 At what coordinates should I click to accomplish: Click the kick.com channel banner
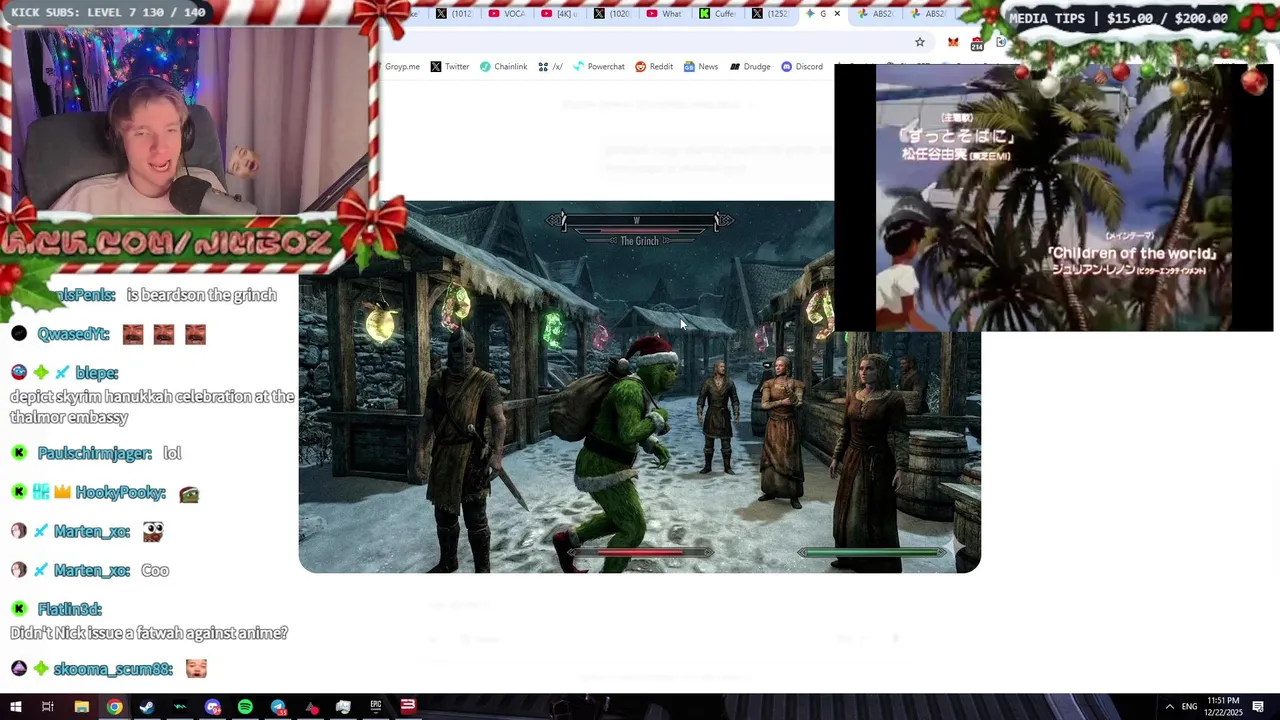170,243
